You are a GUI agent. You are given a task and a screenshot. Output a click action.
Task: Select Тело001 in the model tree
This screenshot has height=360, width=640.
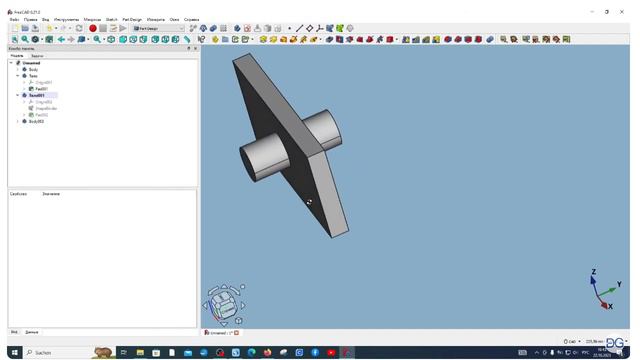pos(36,95)
